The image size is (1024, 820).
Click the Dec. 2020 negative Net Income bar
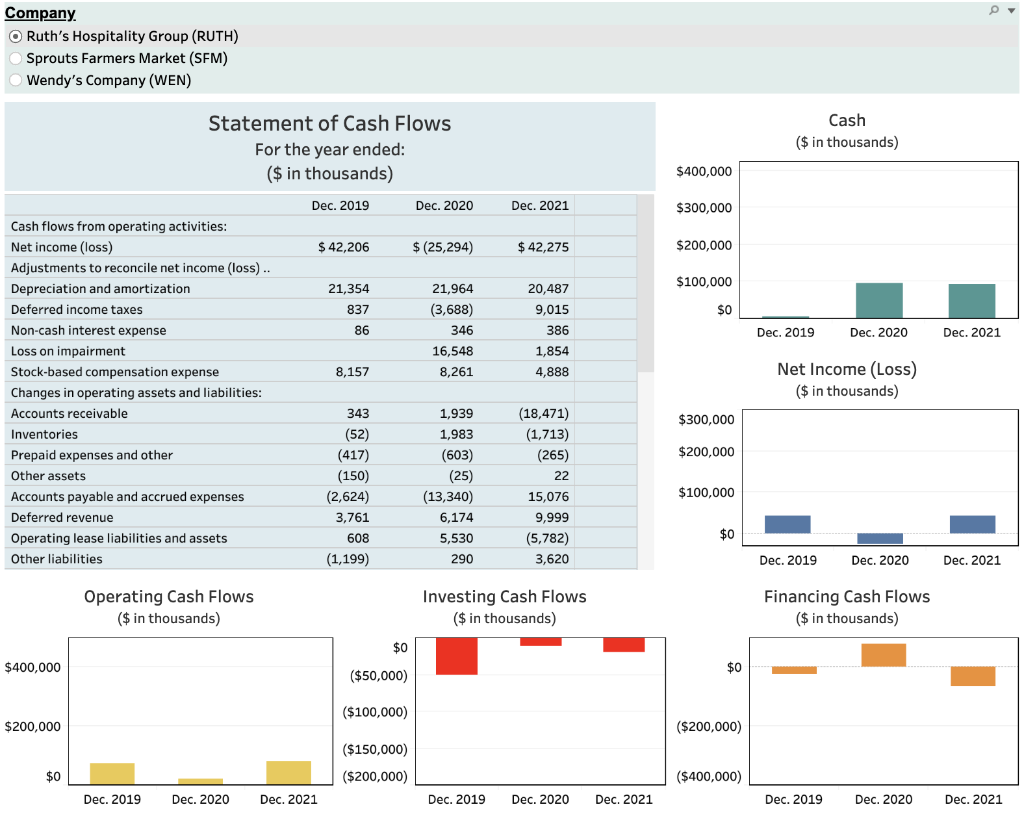[880, 539]
